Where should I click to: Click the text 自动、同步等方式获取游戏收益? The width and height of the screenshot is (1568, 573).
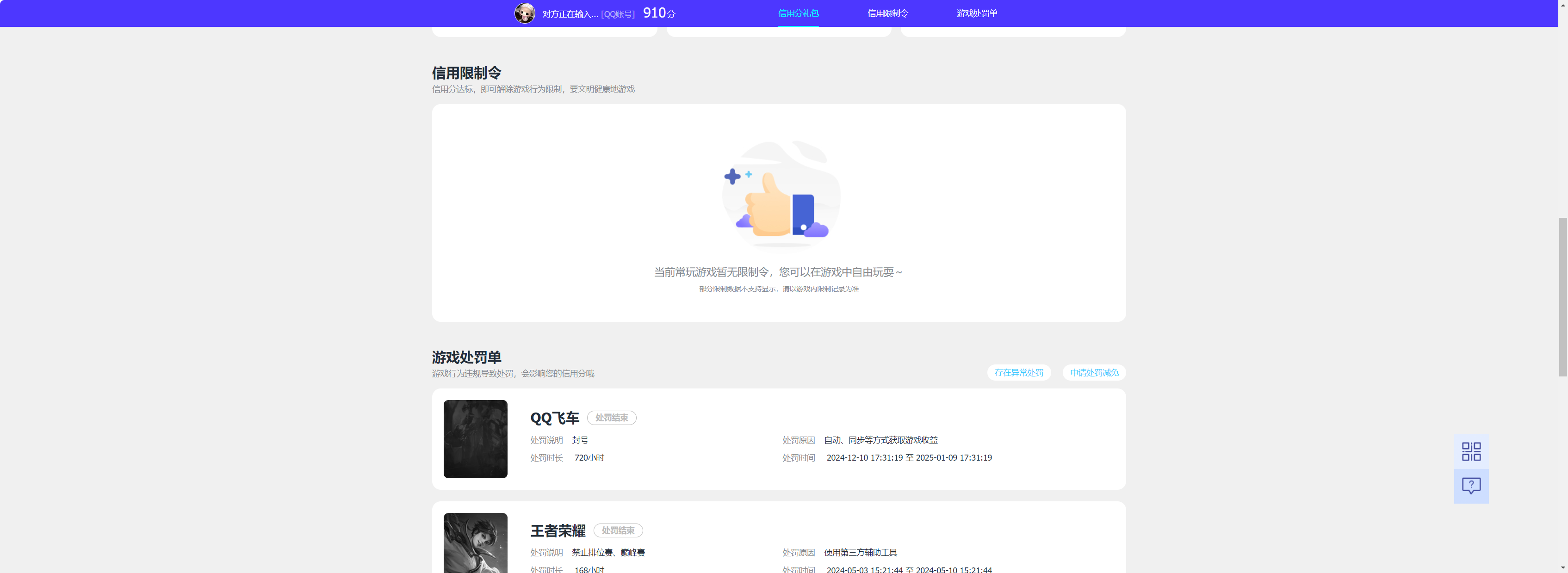click(881, 440)
